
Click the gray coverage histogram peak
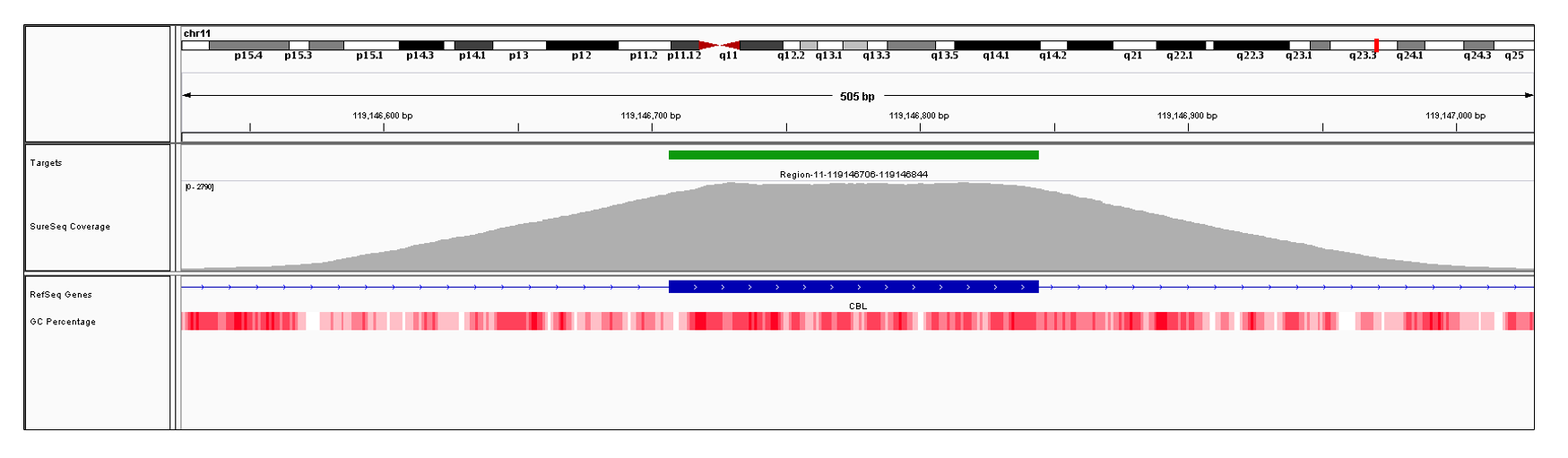tap(857, 227)
